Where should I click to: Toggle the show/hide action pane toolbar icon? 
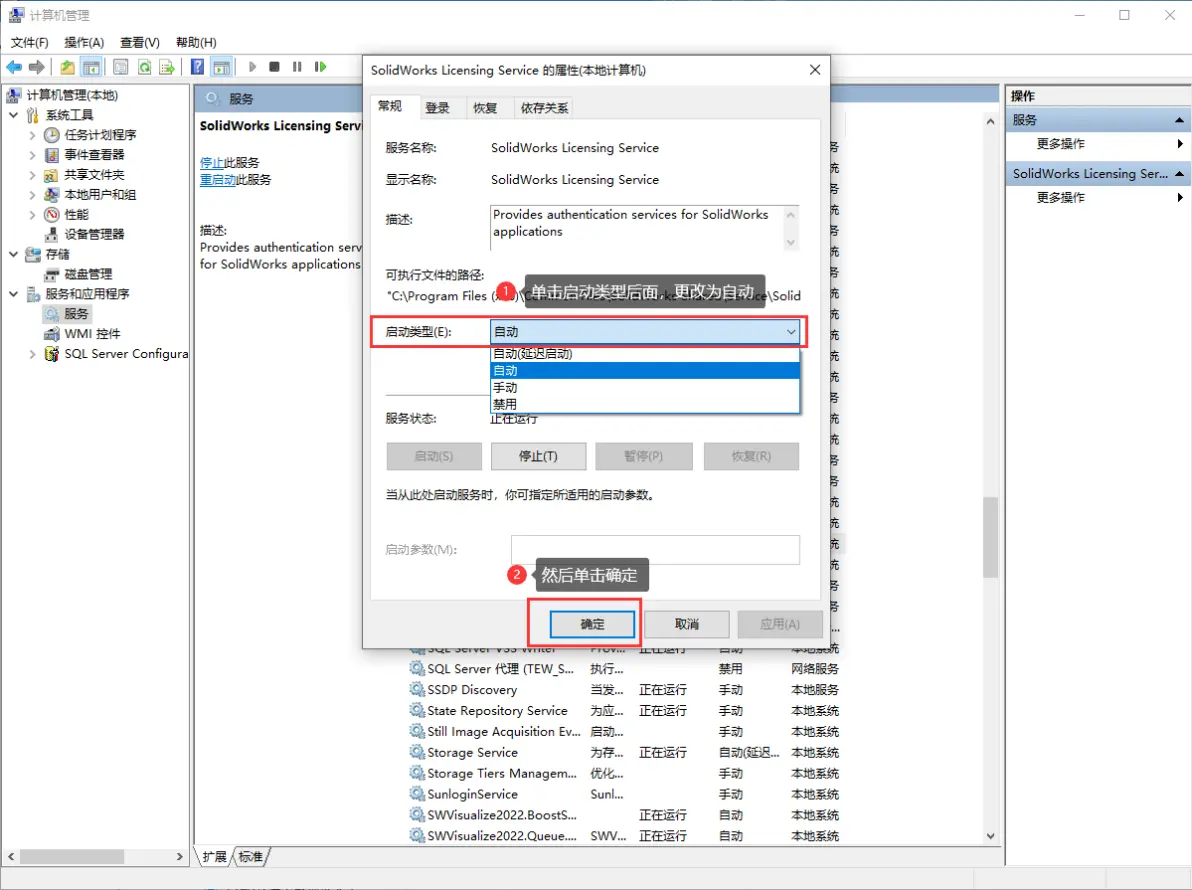[x=221, y=67]
